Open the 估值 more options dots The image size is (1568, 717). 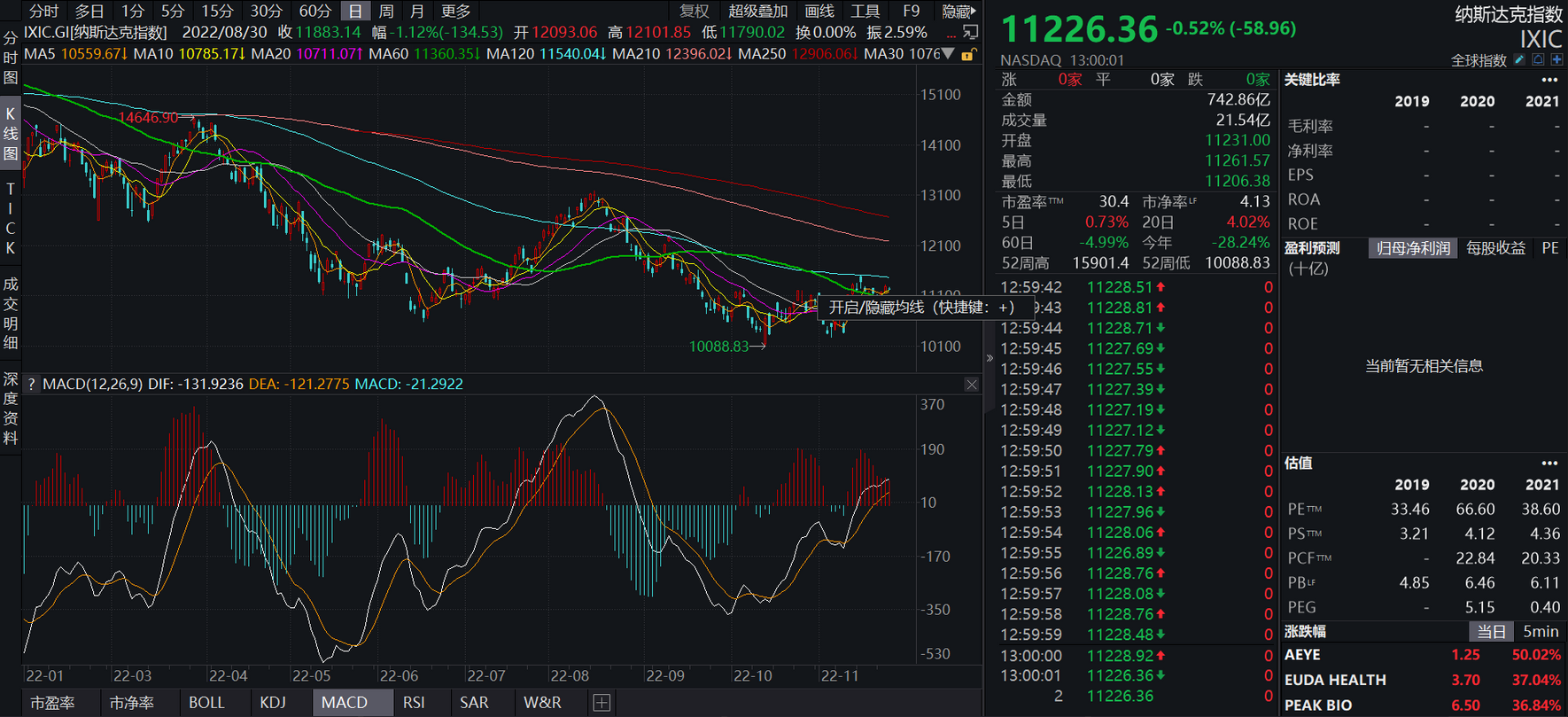click(x=1549, y=464)
